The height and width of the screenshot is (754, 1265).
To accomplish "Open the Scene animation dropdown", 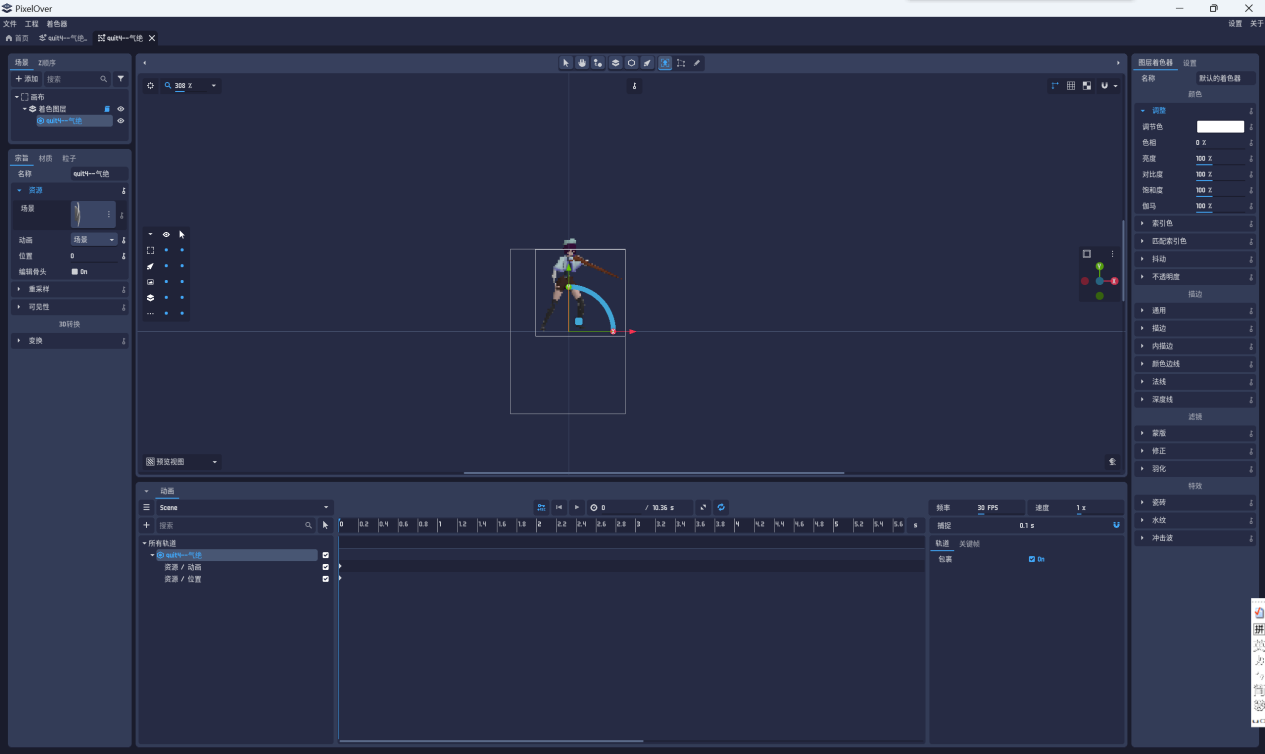I will pyautogui.click(x=243, y=507).
